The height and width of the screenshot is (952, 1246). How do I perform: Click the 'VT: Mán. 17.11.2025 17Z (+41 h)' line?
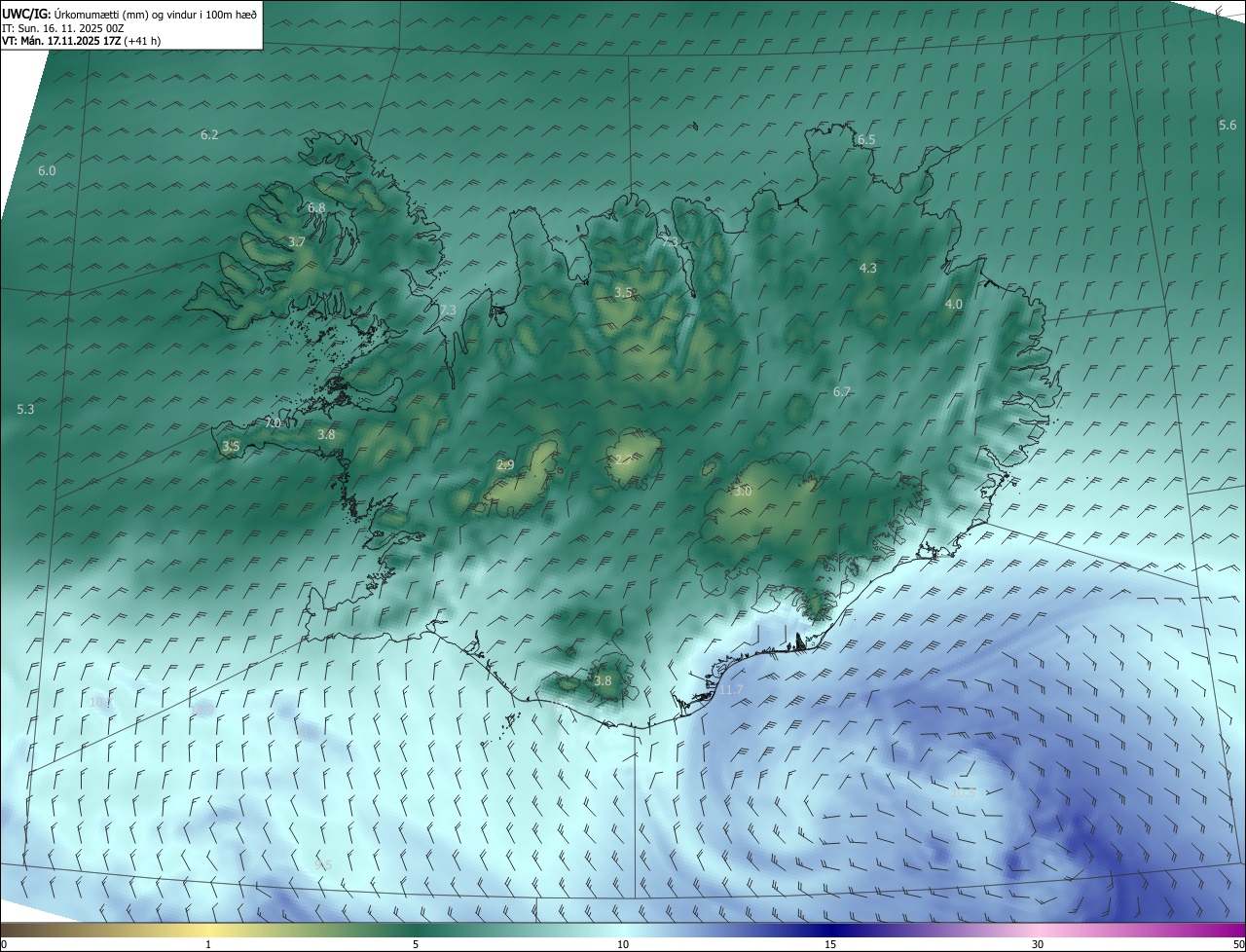tap(82, 41)
